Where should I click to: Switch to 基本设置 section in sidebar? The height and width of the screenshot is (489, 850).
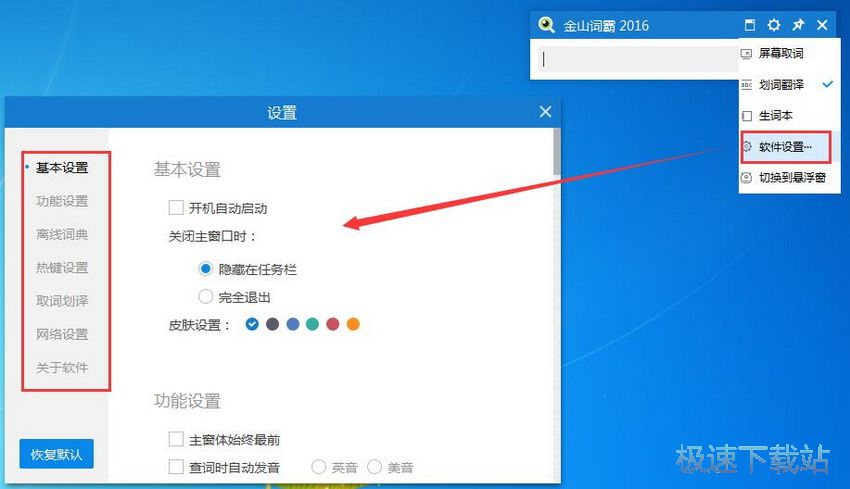pyautogui.click(x=62, y=168)
